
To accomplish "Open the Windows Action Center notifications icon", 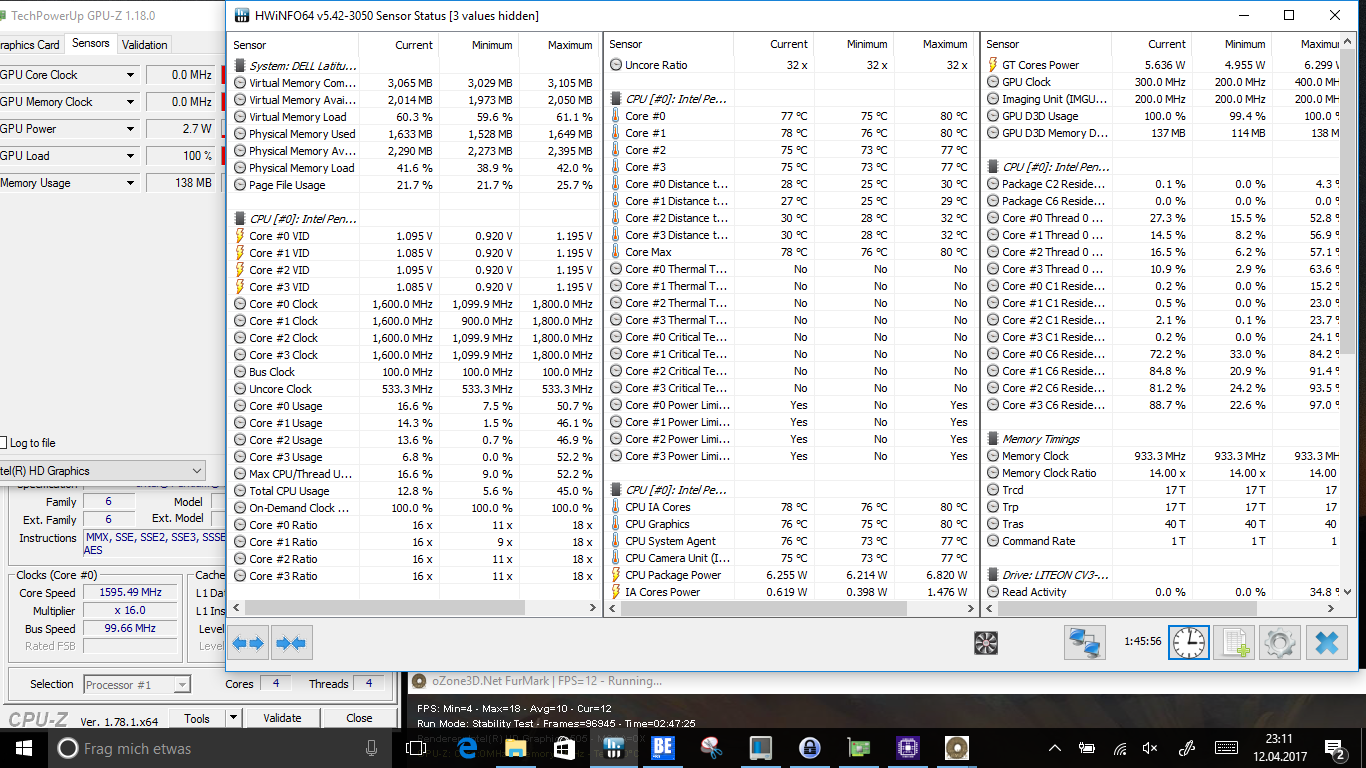I will (1335, 748).
